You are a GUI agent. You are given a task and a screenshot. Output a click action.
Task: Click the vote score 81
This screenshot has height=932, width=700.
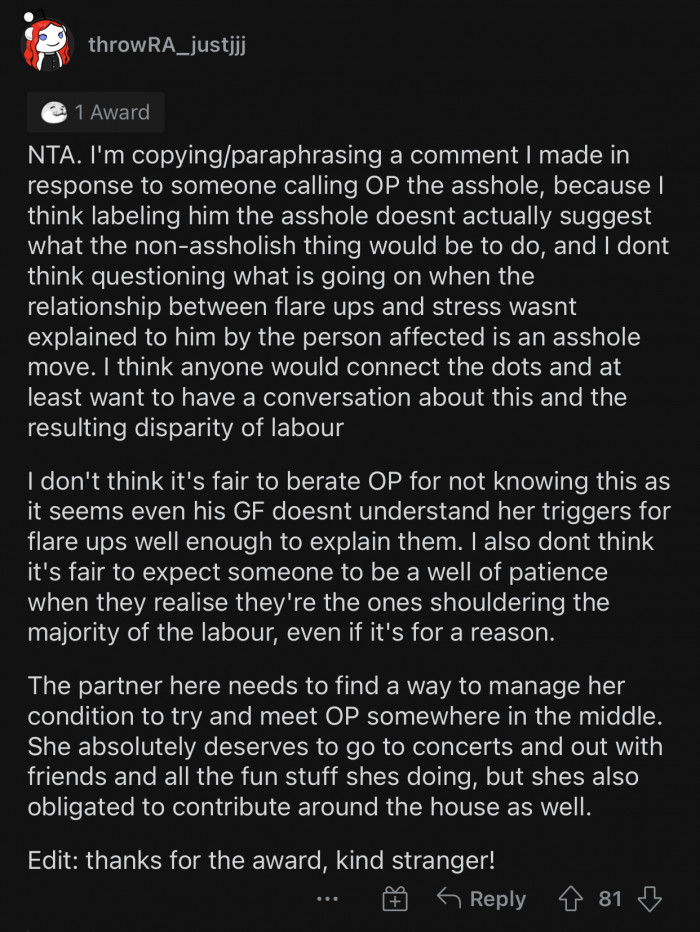[610, 899]
